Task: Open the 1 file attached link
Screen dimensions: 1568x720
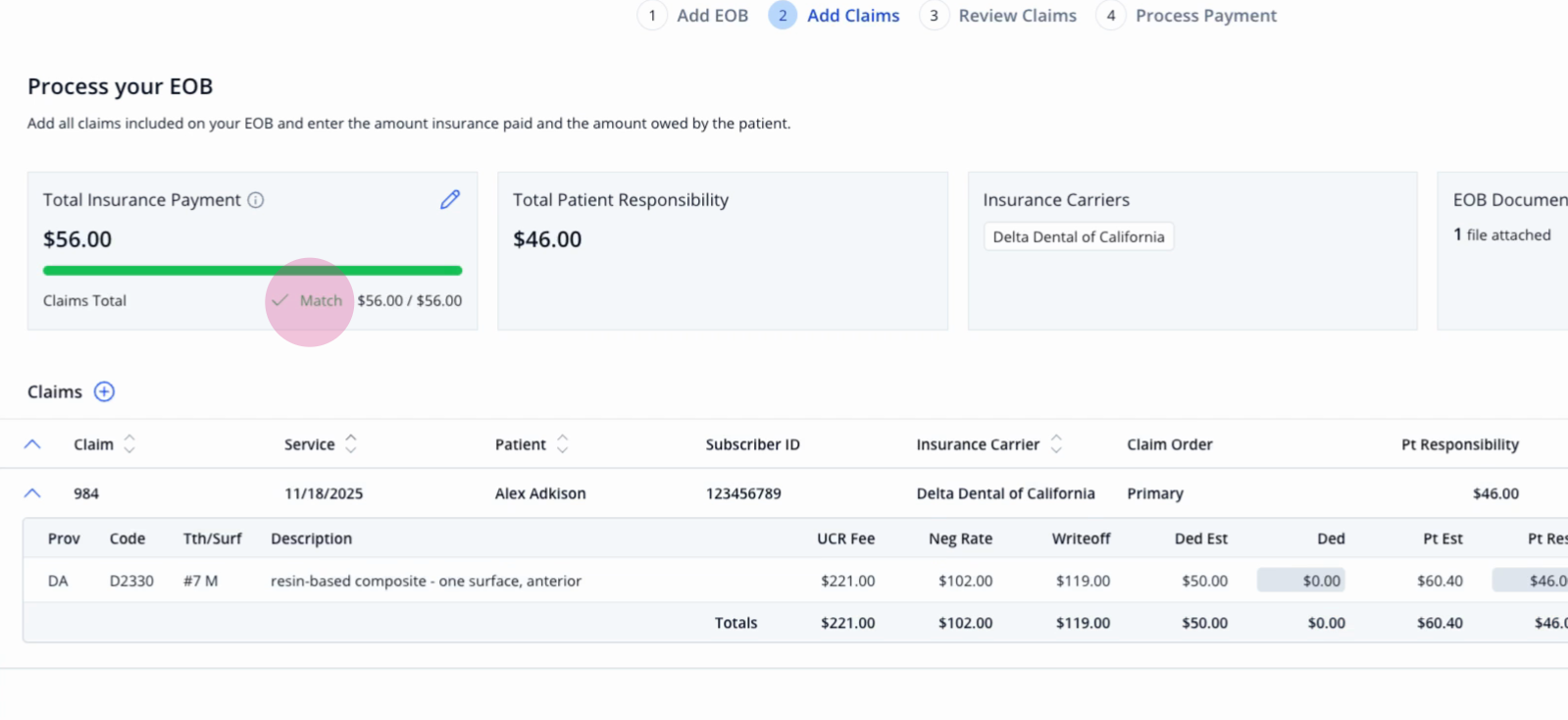Action: click(x=1502, y=235)
